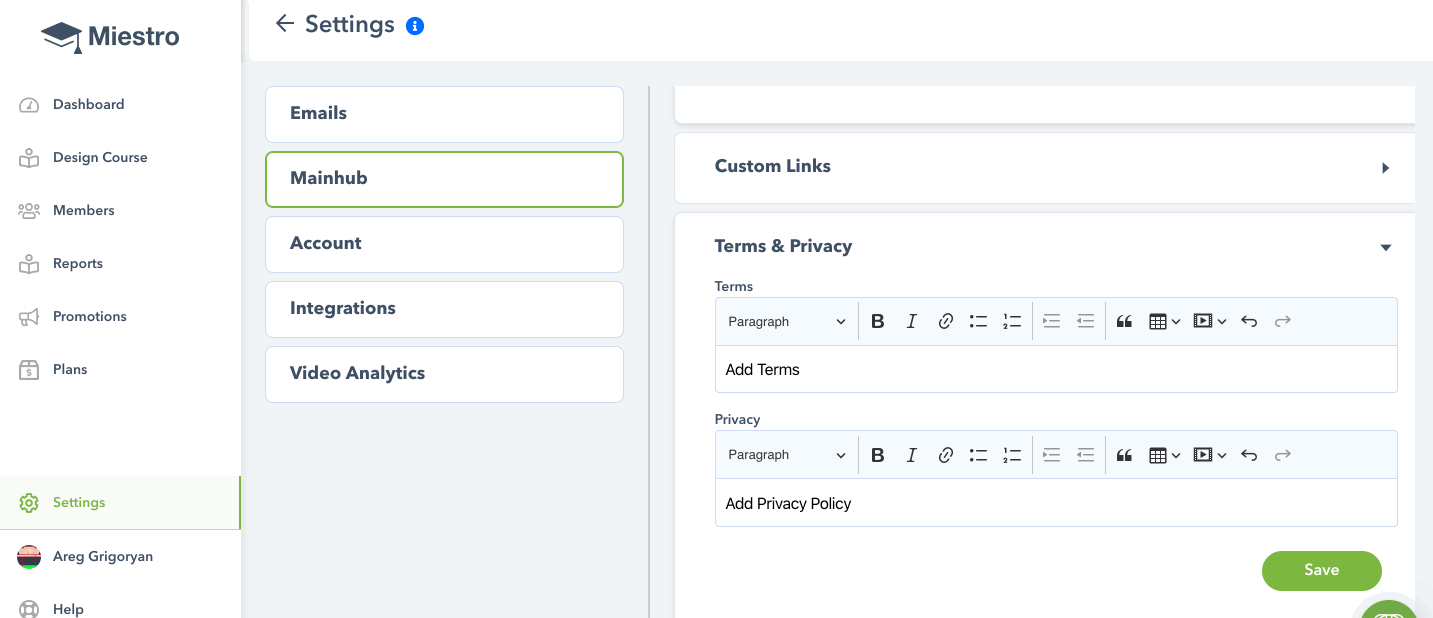Open the insert media dropdown in Terms editor
The width and height of the screenshot is (1433, 618).
(x=1210, y=322)
